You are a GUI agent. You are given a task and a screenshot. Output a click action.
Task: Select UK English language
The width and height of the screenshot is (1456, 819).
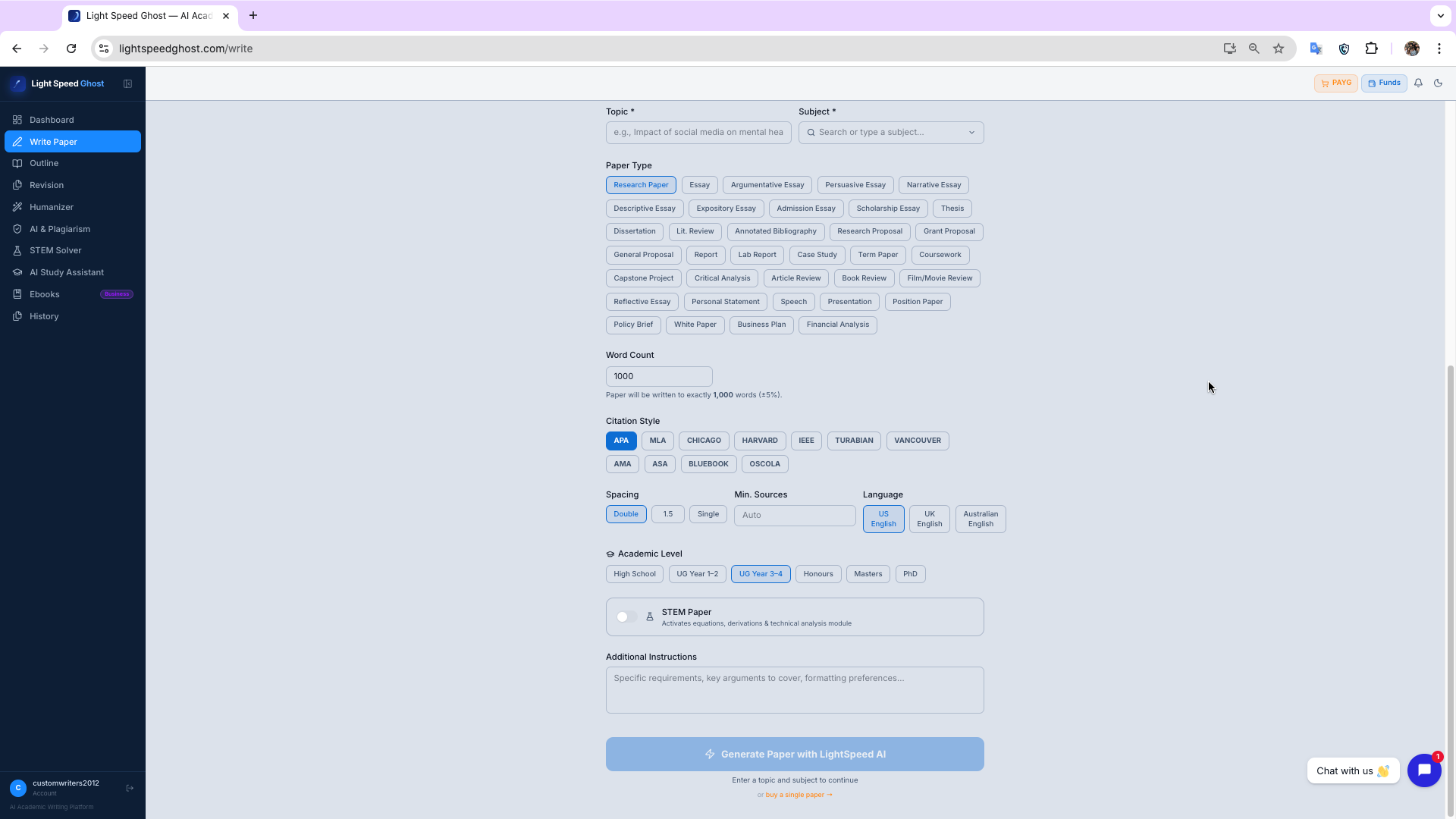[x=930, y=519]
